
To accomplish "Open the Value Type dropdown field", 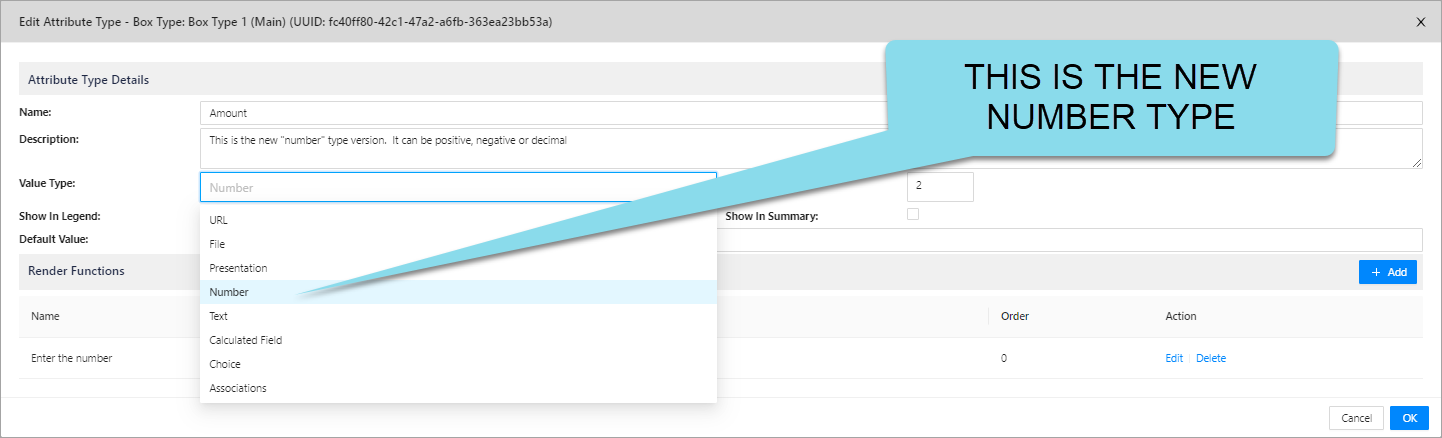I will point(458,187).
